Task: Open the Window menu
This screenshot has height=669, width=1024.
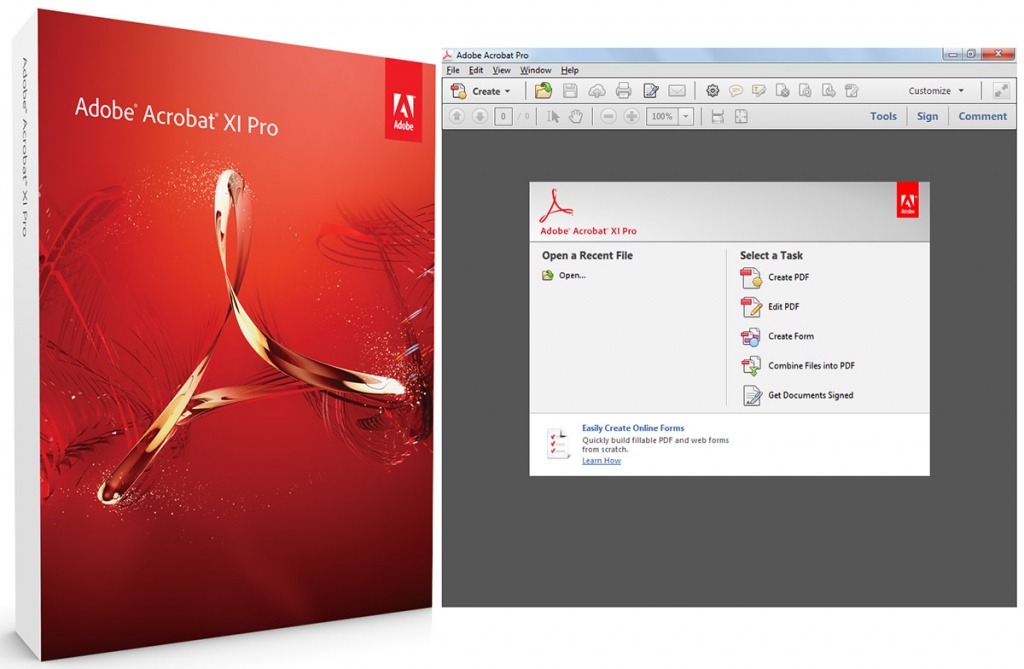Action: click(x=536, y=70)
